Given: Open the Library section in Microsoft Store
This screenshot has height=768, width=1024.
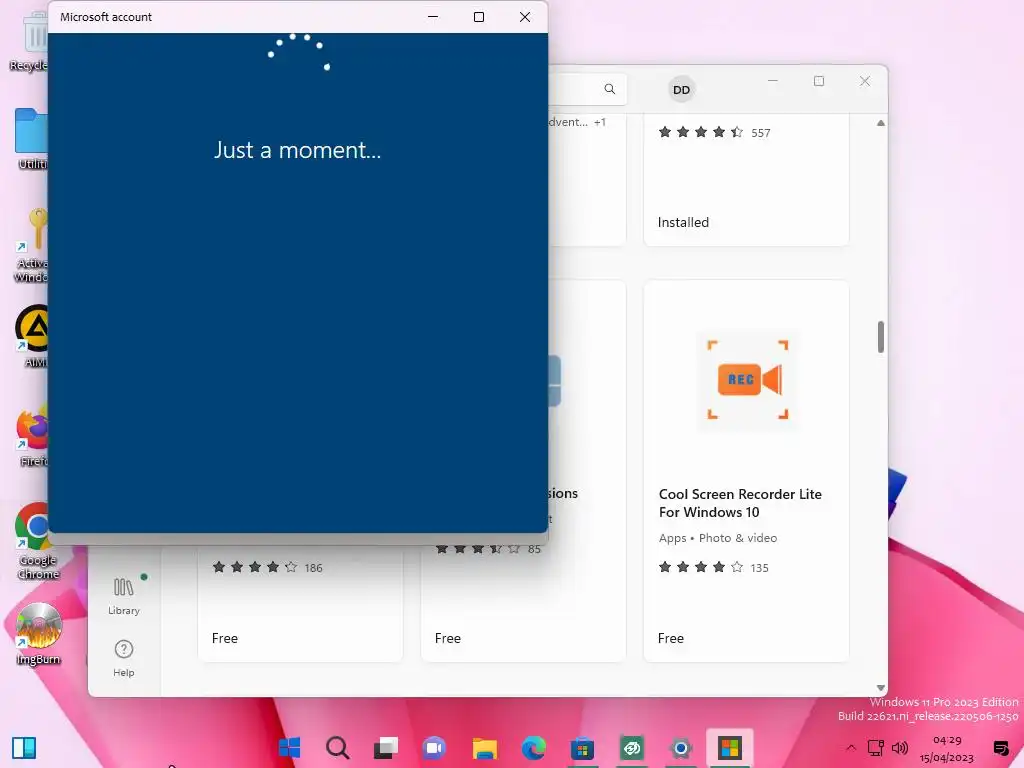Looking at the screenshot, I should coord(123,596).
